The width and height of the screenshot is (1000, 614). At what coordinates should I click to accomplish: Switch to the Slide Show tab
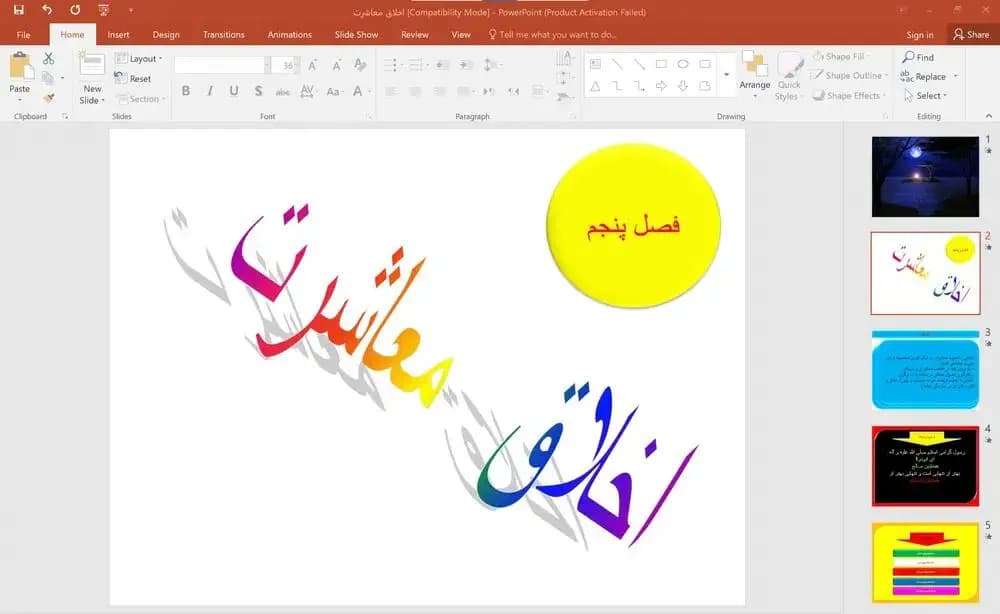point(357,34)
